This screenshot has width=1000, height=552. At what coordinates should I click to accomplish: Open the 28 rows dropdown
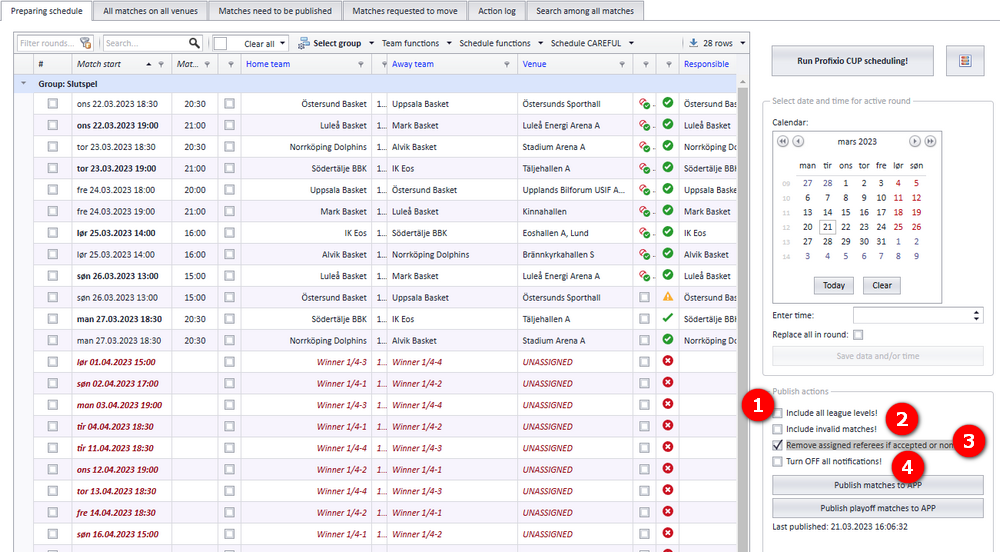(x=743, y=43)
